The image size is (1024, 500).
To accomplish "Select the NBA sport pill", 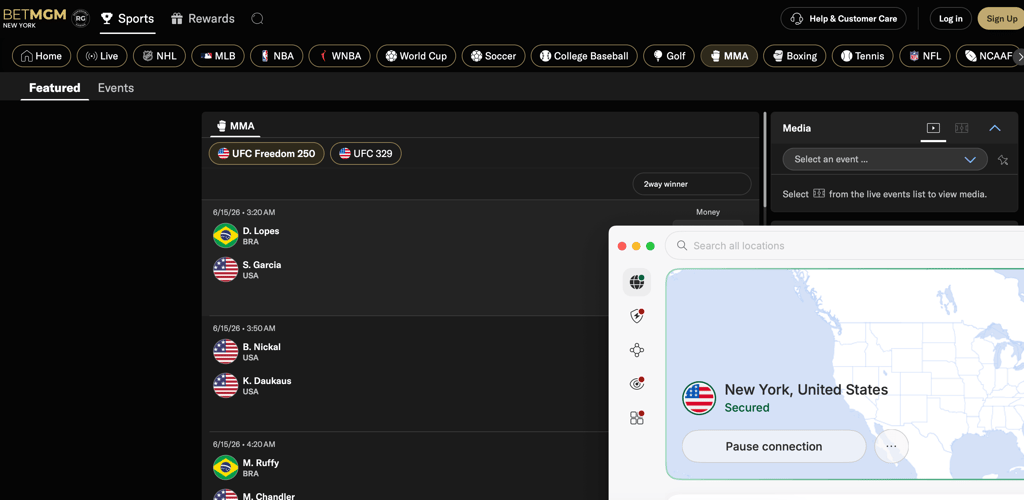I will tap(277, 56).
